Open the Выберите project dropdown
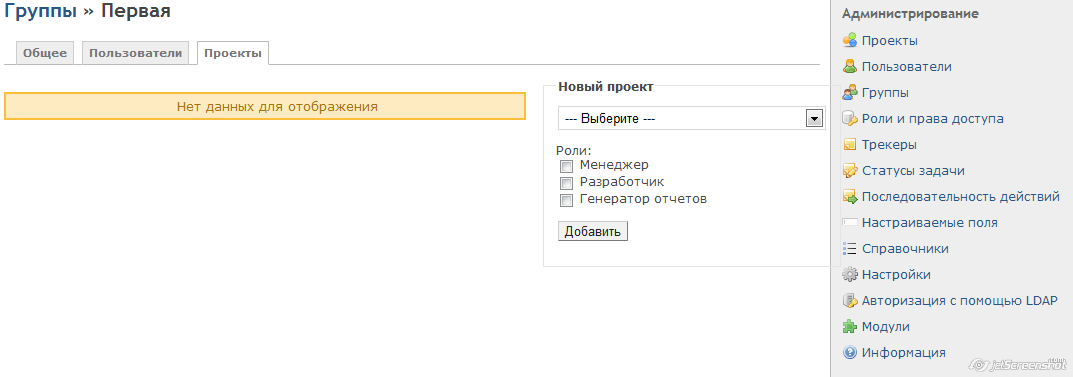1073x377 pixels. [692, 118]
